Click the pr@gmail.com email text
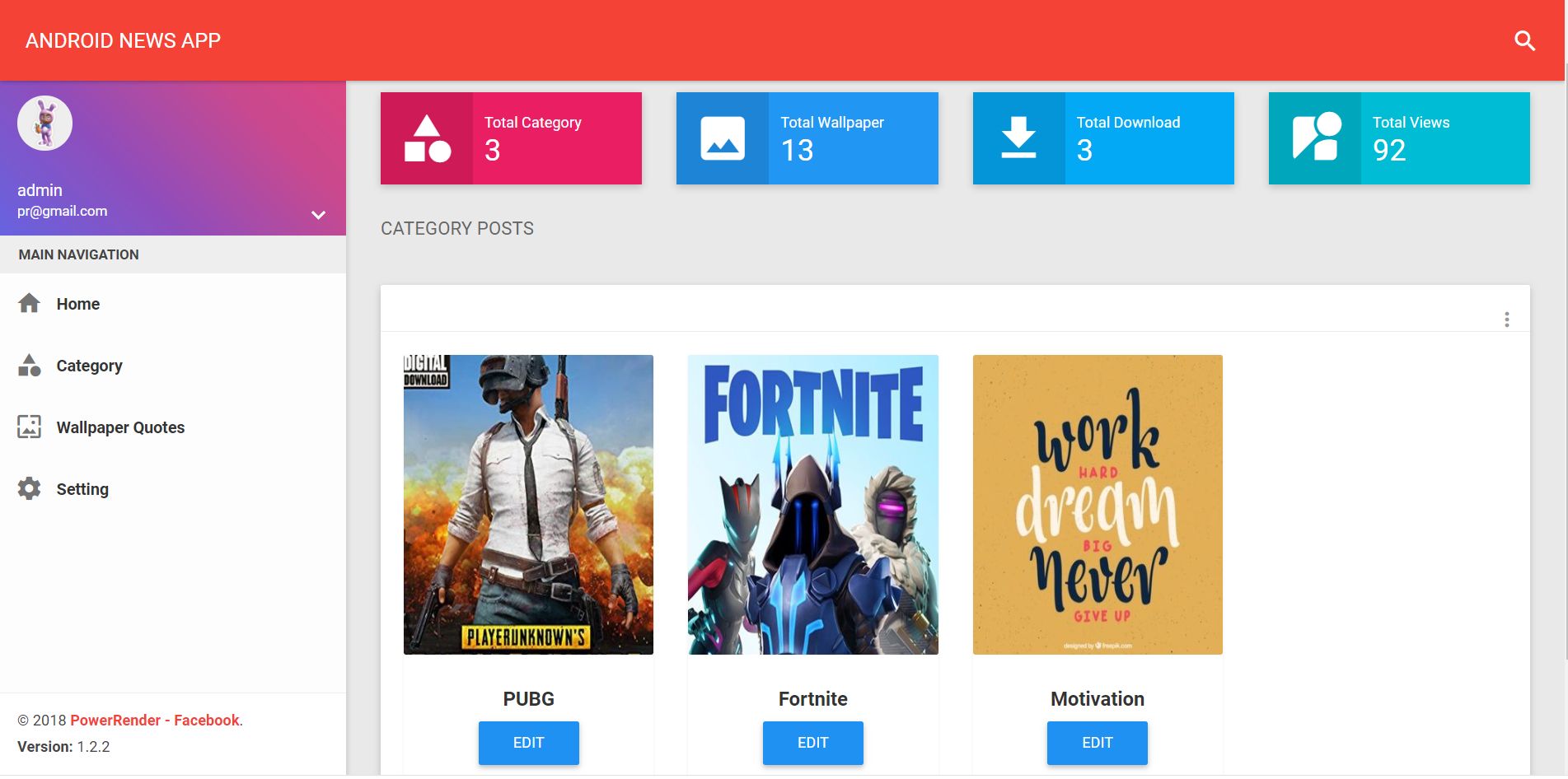 [63, 212]
